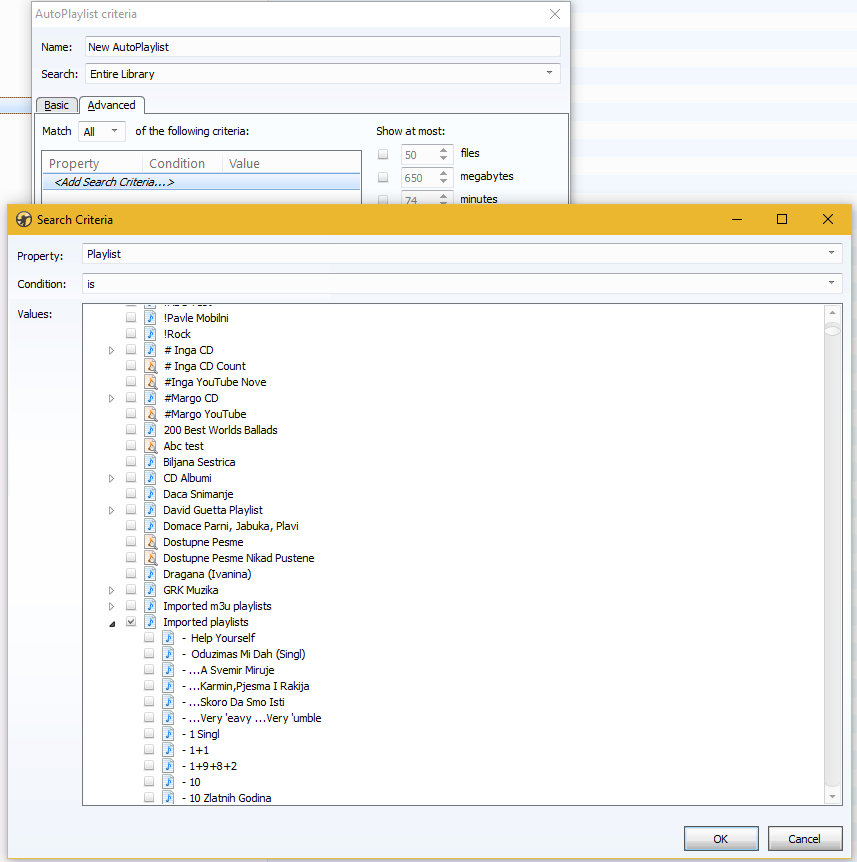Select the Advanced tab
Screen dimensions: 857x862
pos(111,105)
